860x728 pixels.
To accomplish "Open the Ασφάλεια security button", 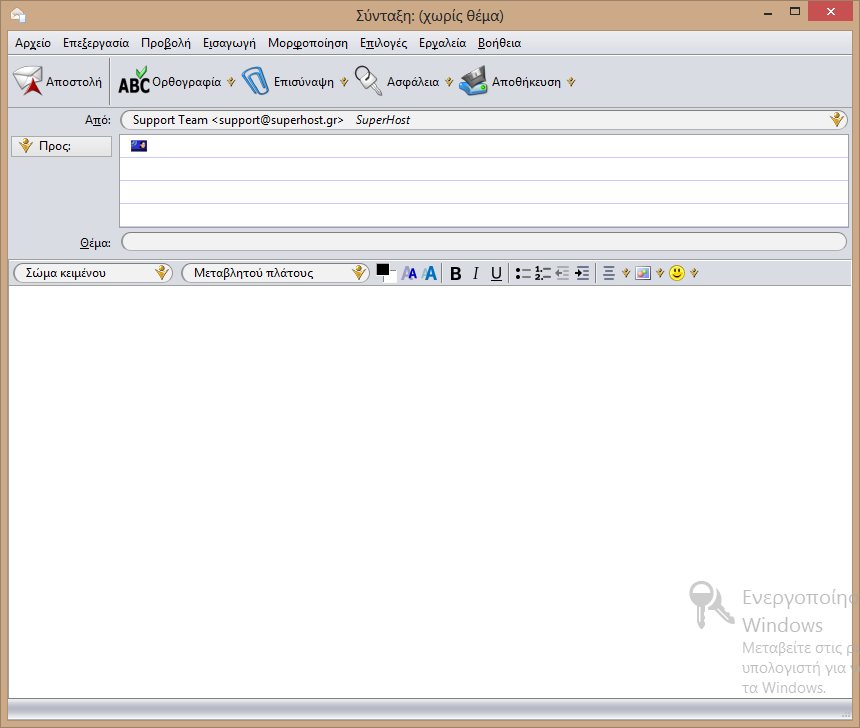I will point(397,82).
